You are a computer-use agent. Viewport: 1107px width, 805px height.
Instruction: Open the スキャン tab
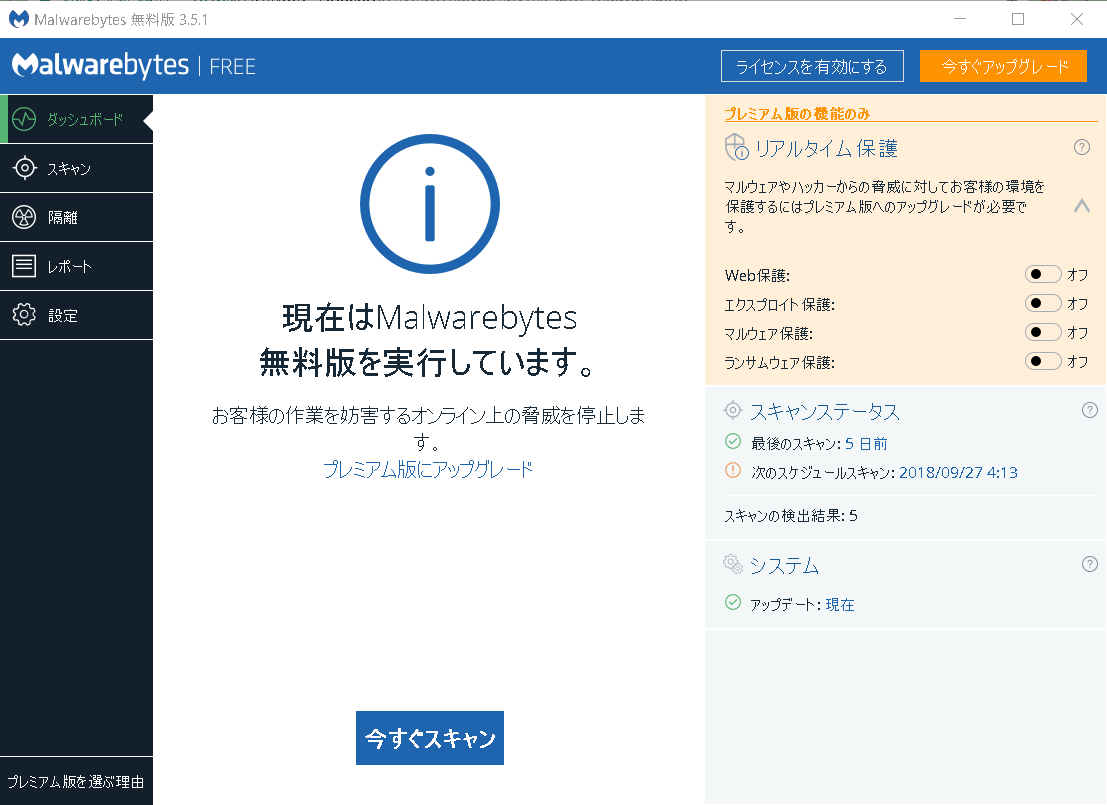click(76, 168)
